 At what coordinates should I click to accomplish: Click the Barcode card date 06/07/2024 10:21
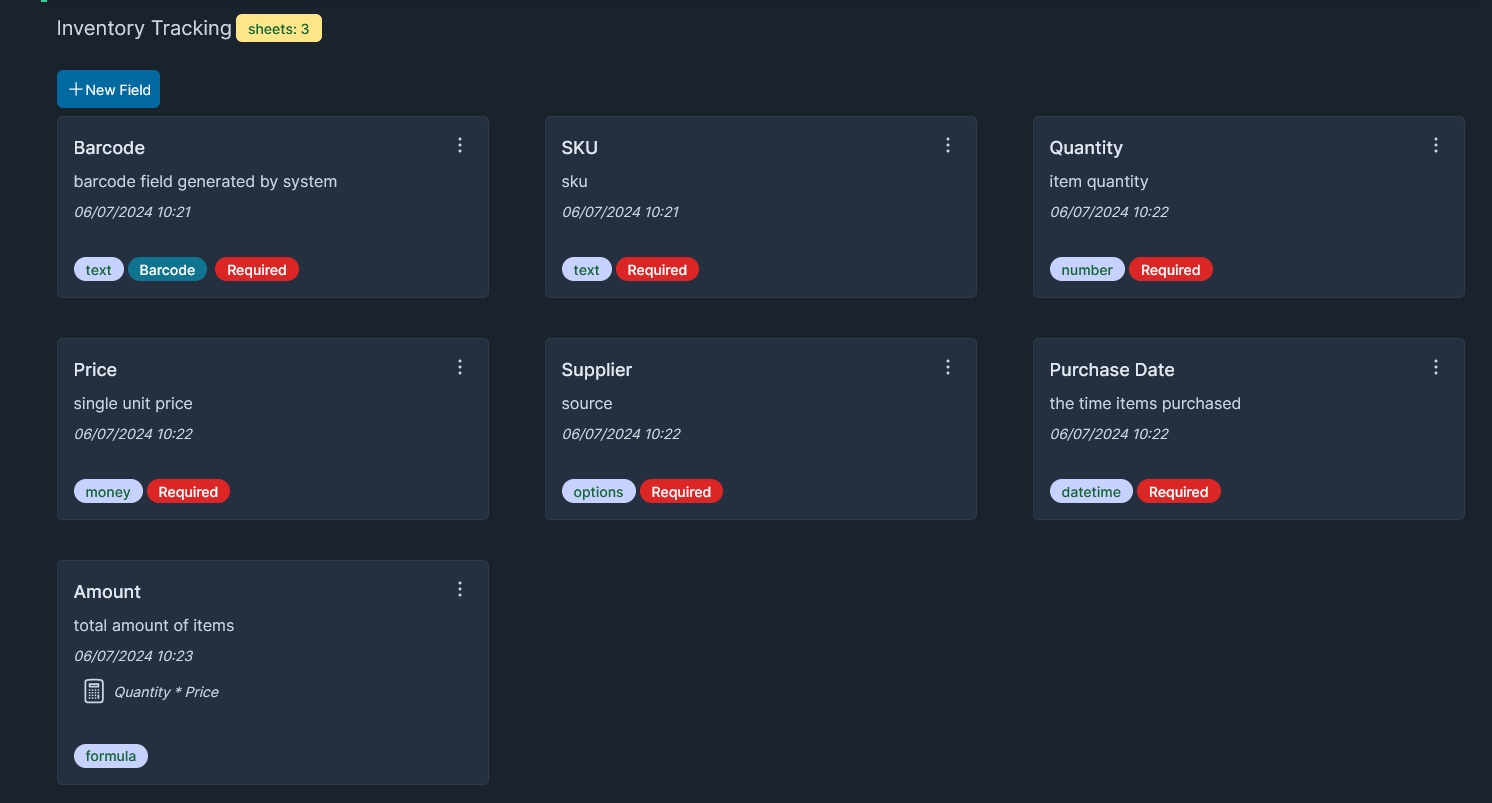click(132, 212)
